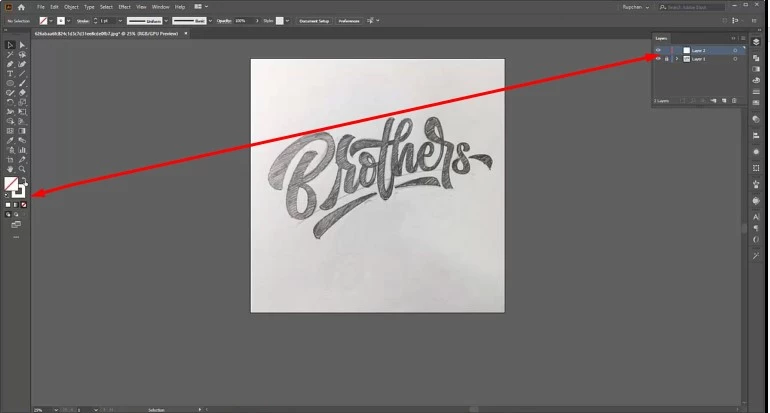770x413 pixels.
Task: Select the Column Graph tool
Action: click(22, 150)
